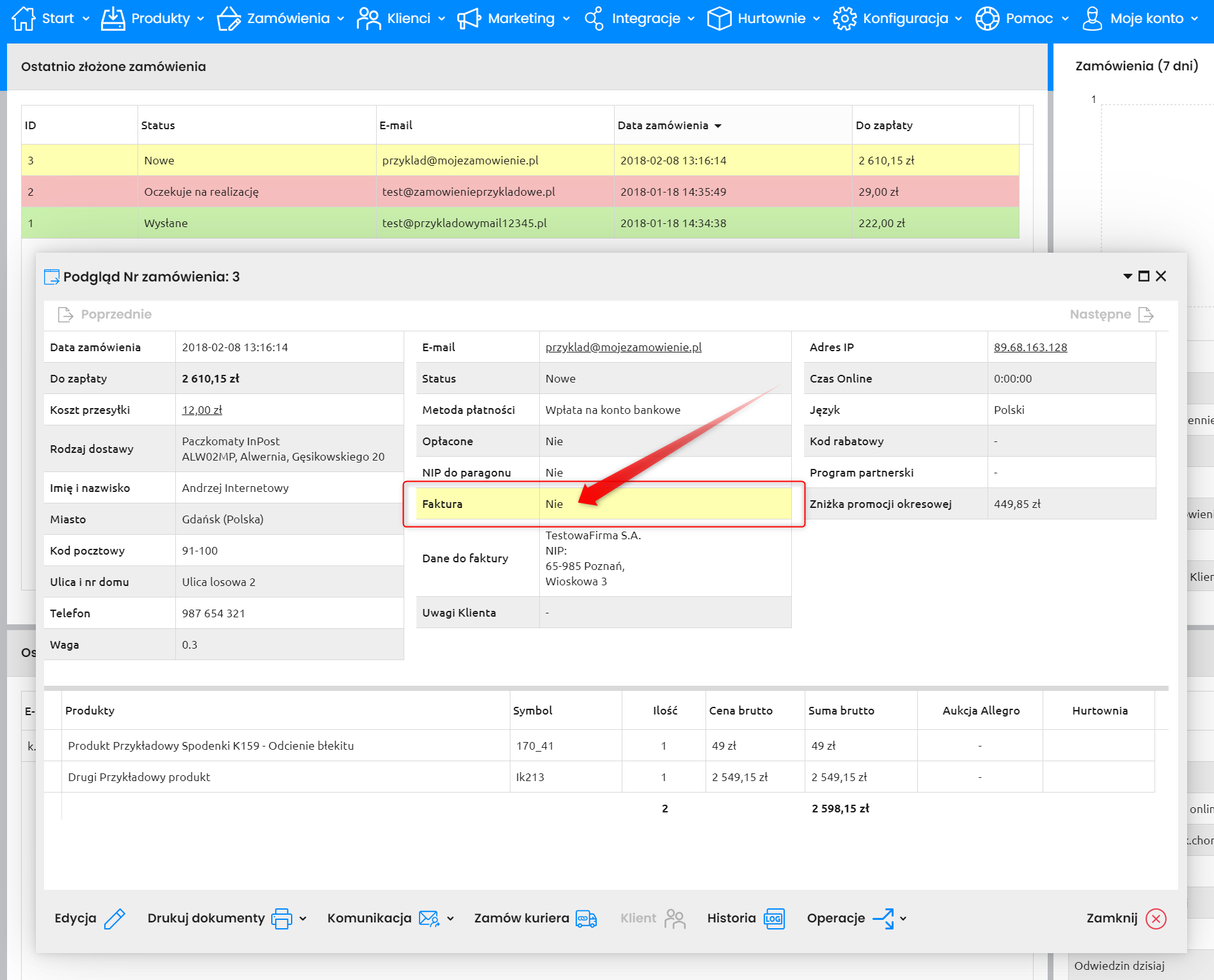Toggle sort arrow on Data zamówienia column
The width and height of the screenshot is (1214, 980).
(x=718, y=126)
